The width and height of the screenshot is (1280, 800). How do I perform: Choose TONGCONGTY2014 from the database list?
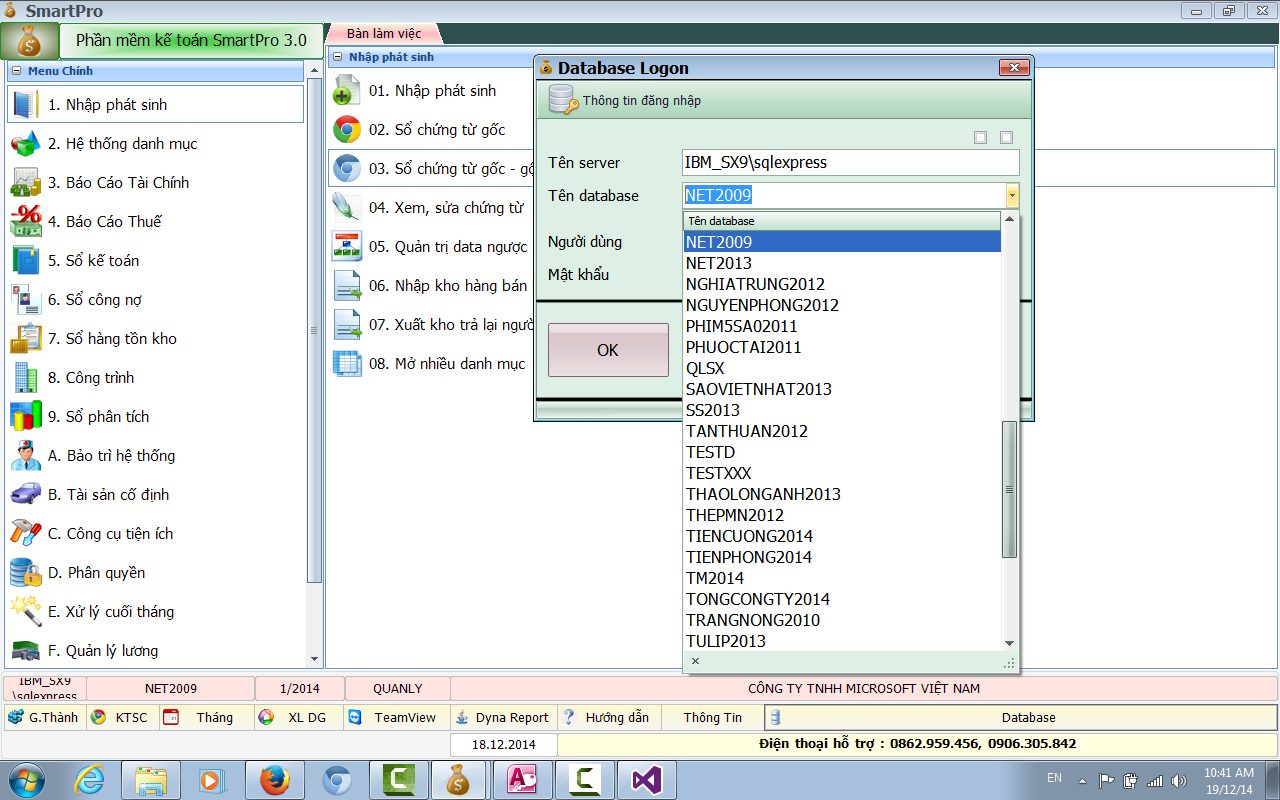point(842,599)
